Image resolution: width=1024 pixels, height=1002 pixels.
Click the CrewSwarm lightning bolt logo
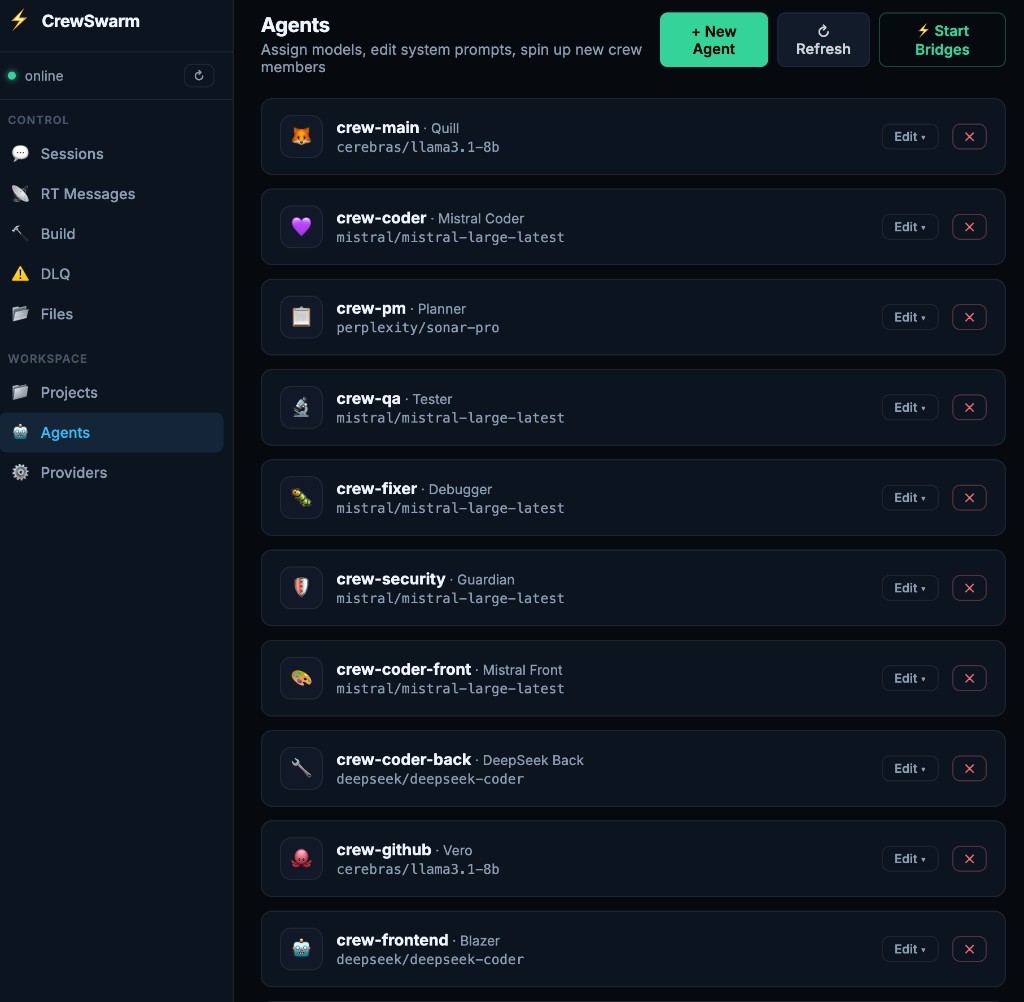click(18, 20)
